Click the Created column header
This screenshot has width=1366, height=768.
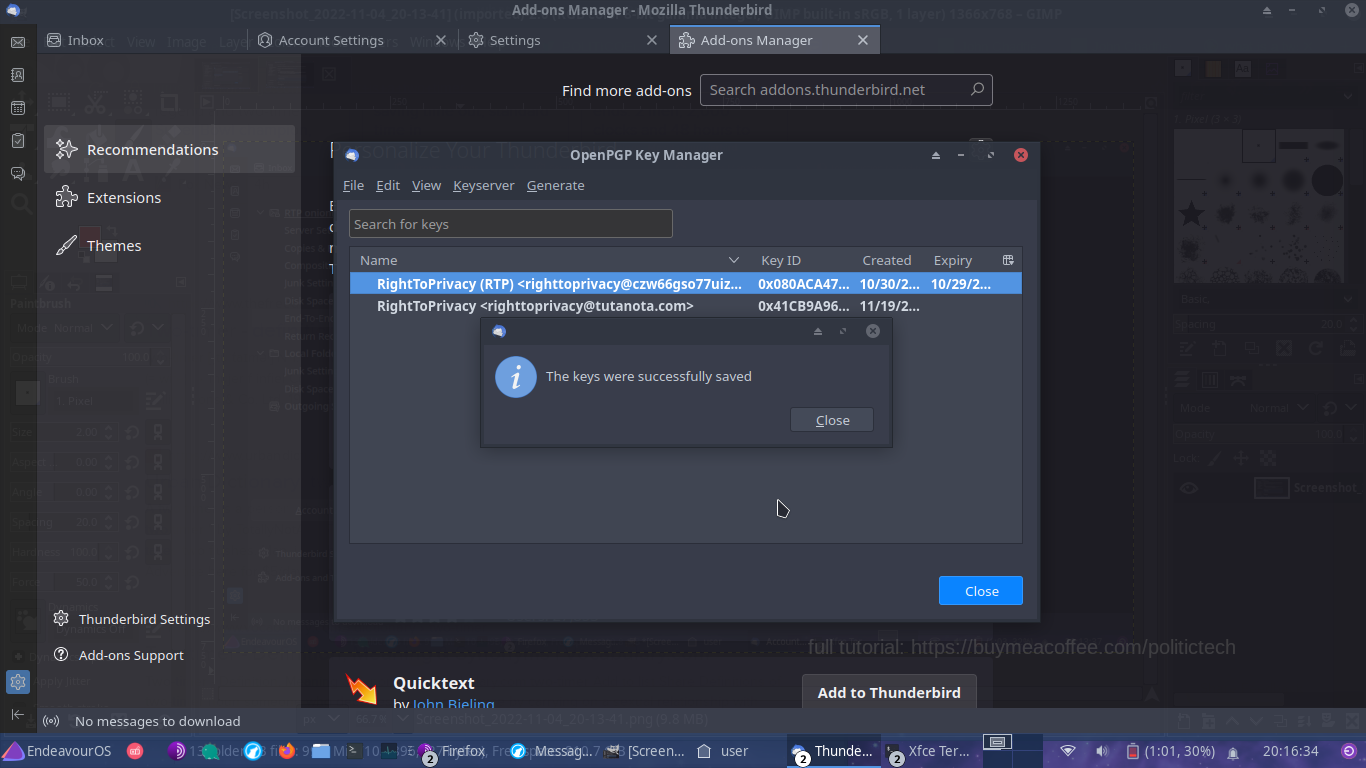[x=887, y=260]
